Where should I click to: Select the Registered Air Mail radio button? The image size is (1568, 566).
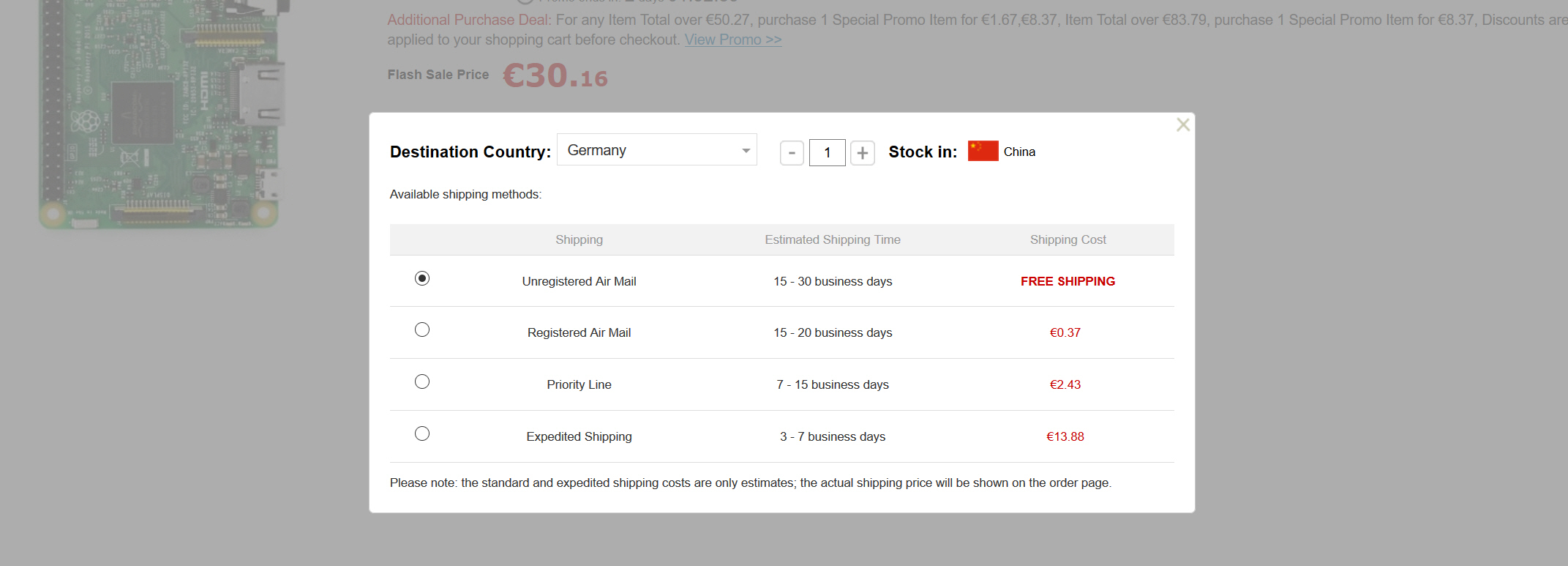click(422, 329)
